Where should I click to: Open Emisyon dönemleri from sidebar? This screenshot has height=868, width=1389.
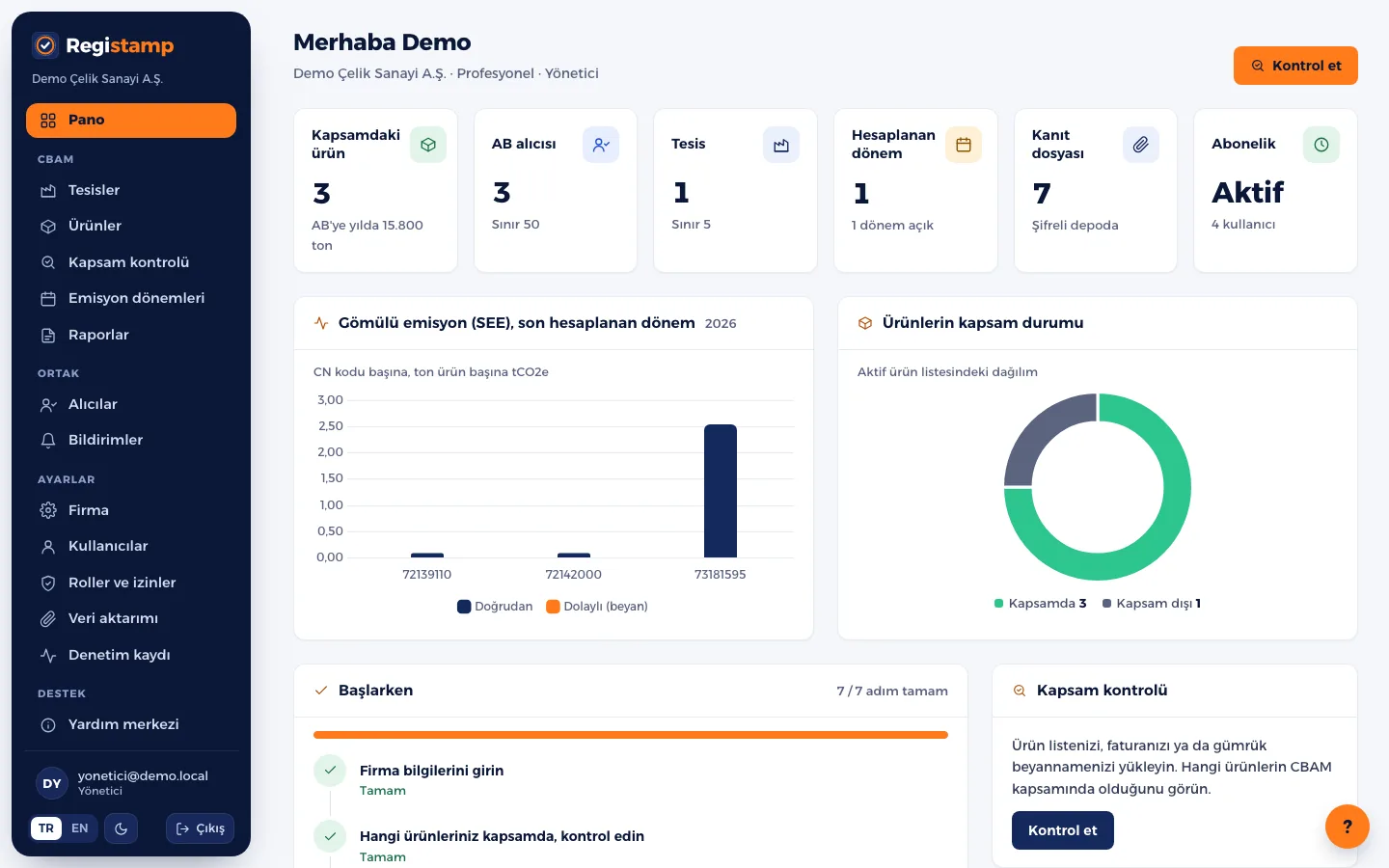pyautogui.click(x=131, y=299)
